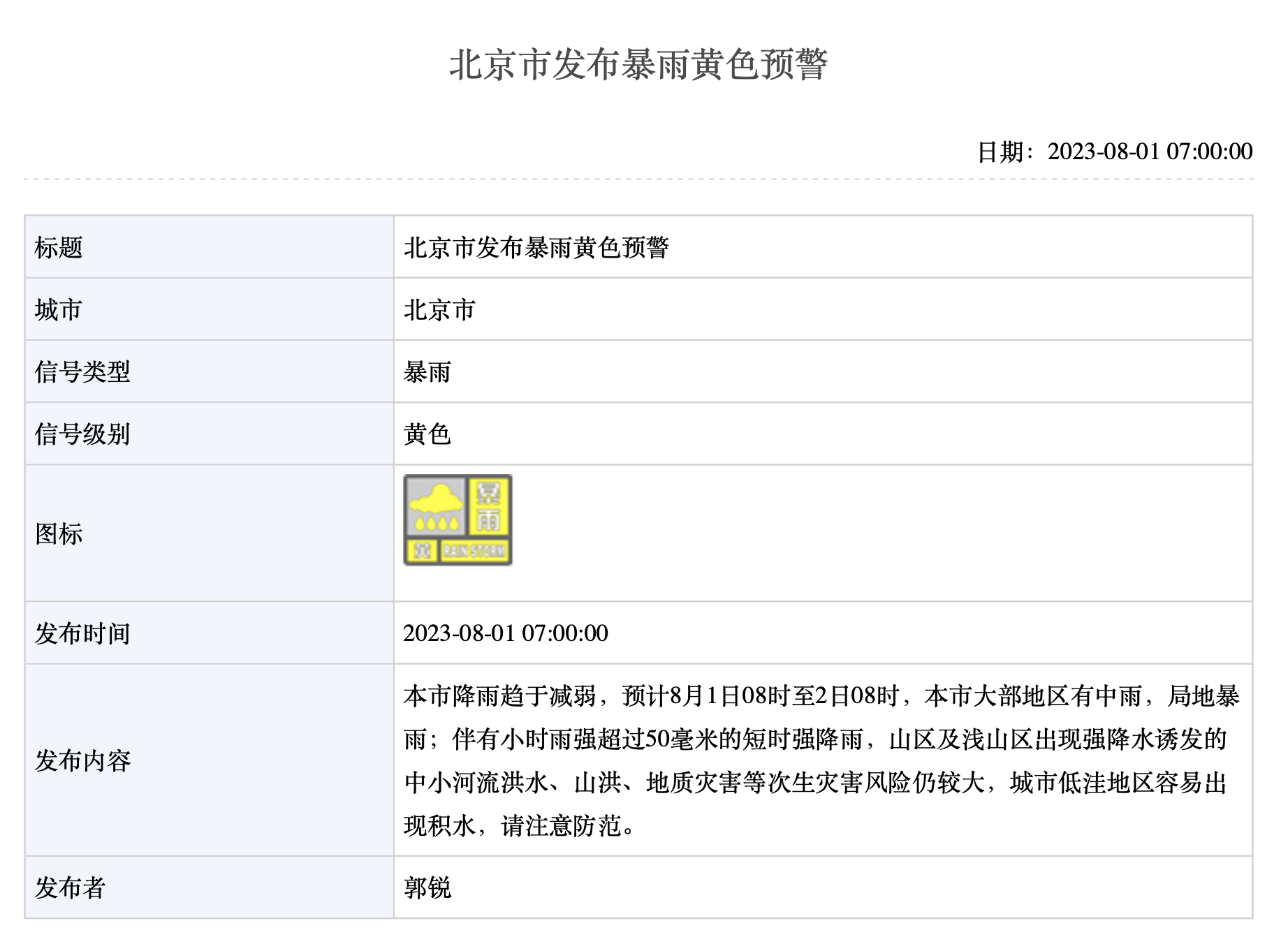
Task: Click the 发布内容 row label
Action: coord(82,761)
